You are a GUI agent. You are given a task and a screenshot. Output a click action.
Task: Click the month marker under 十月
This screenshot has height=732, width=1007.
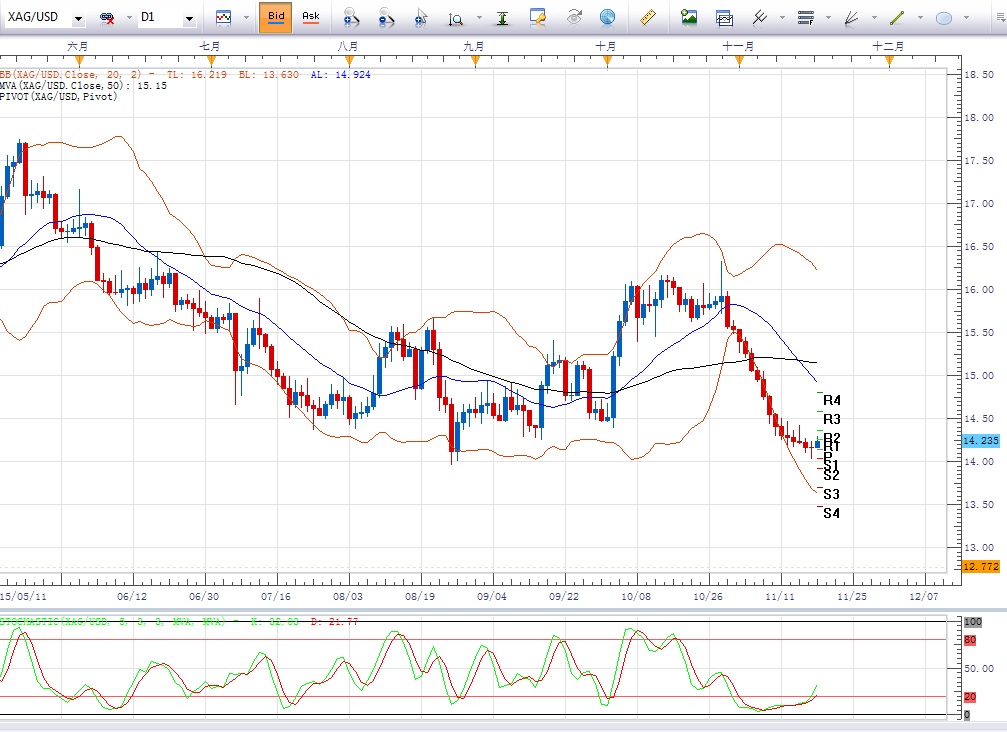click(x=607, y=62)
